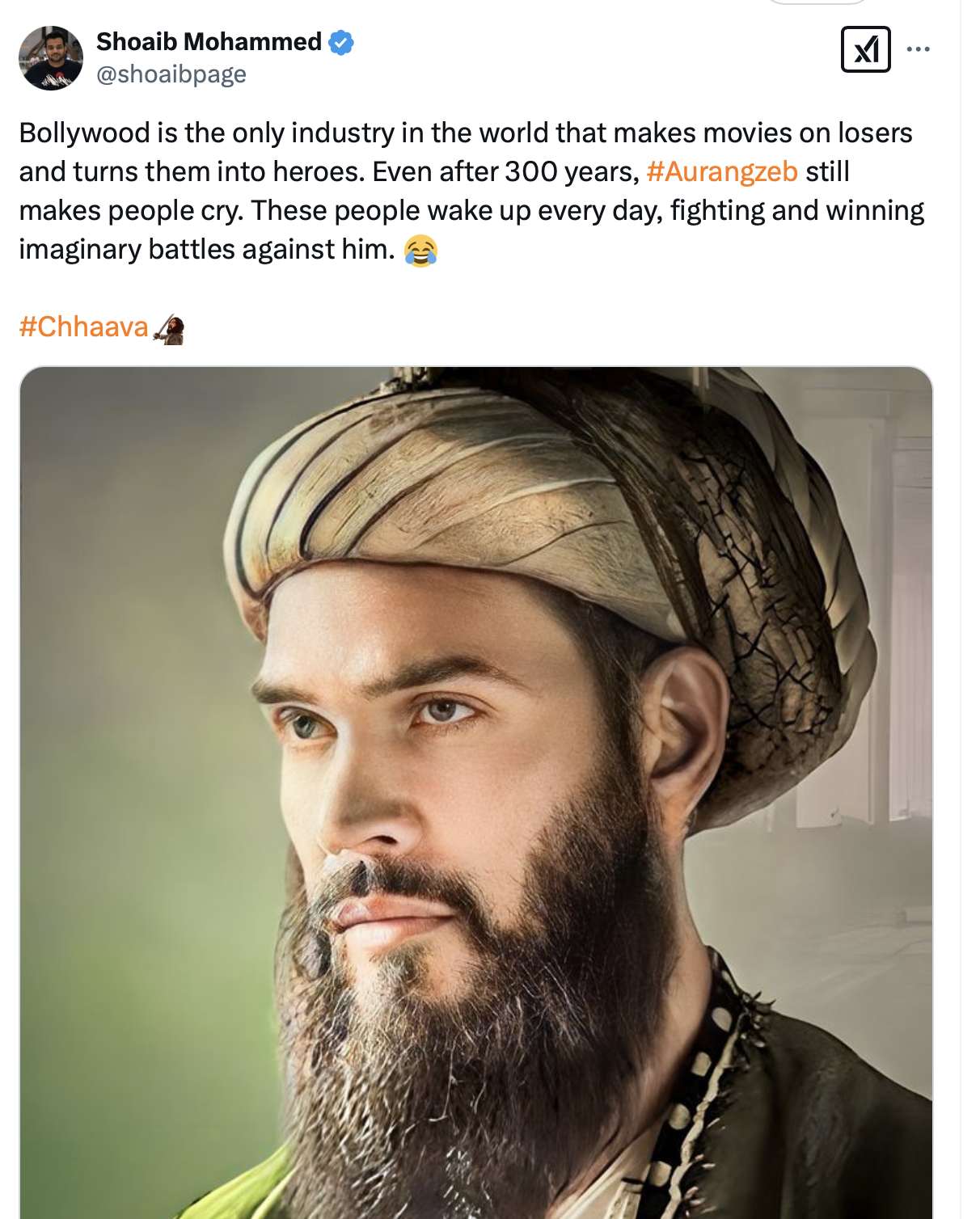980x1219 pixels.
Task: Click the laughing tears emoji
Action: 420,250
